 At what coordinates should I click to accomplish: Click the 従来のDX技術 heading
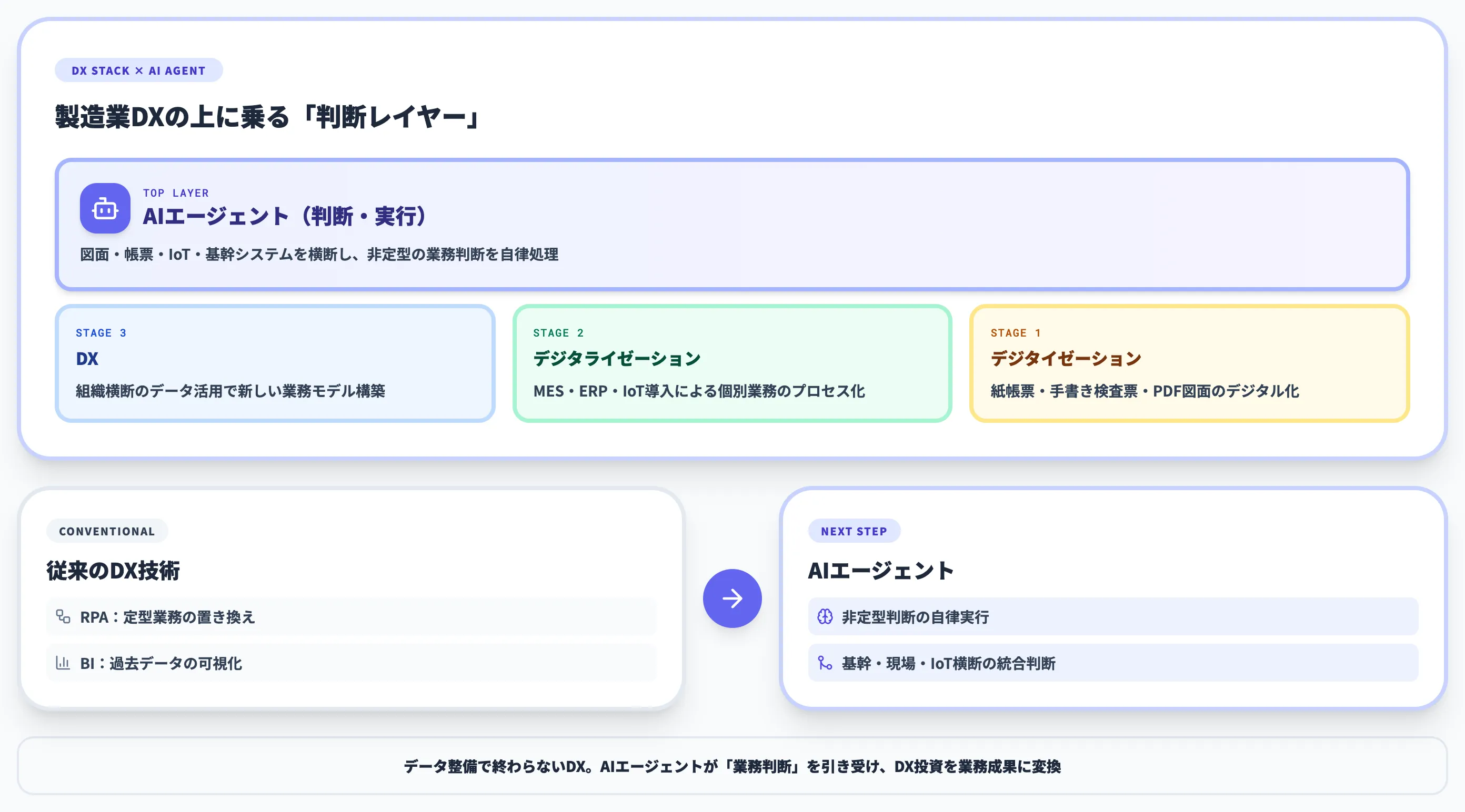point(114,572)
